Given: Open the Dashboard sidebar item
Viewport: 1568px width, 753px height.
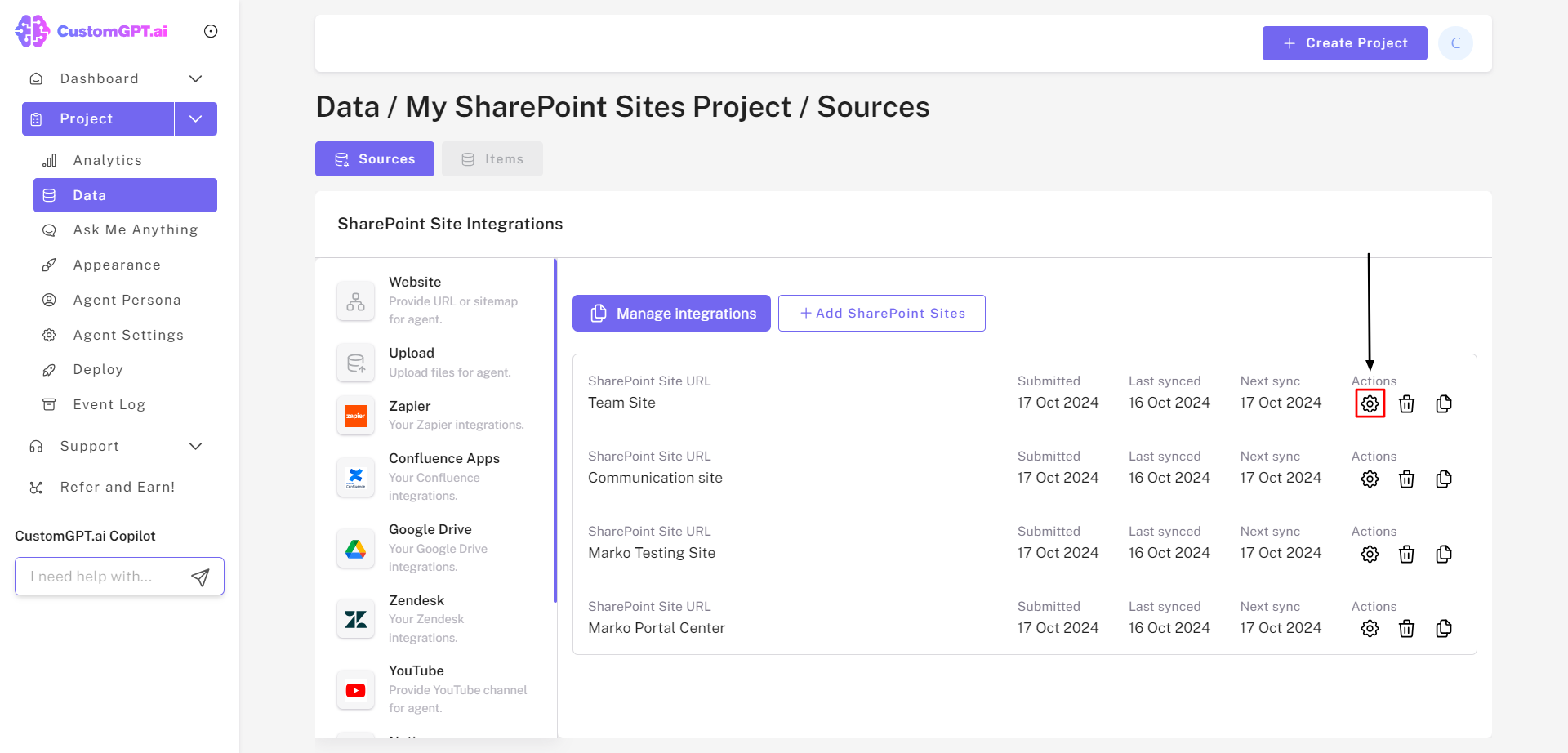Looking at the screenshot, I should click(99, 78).
